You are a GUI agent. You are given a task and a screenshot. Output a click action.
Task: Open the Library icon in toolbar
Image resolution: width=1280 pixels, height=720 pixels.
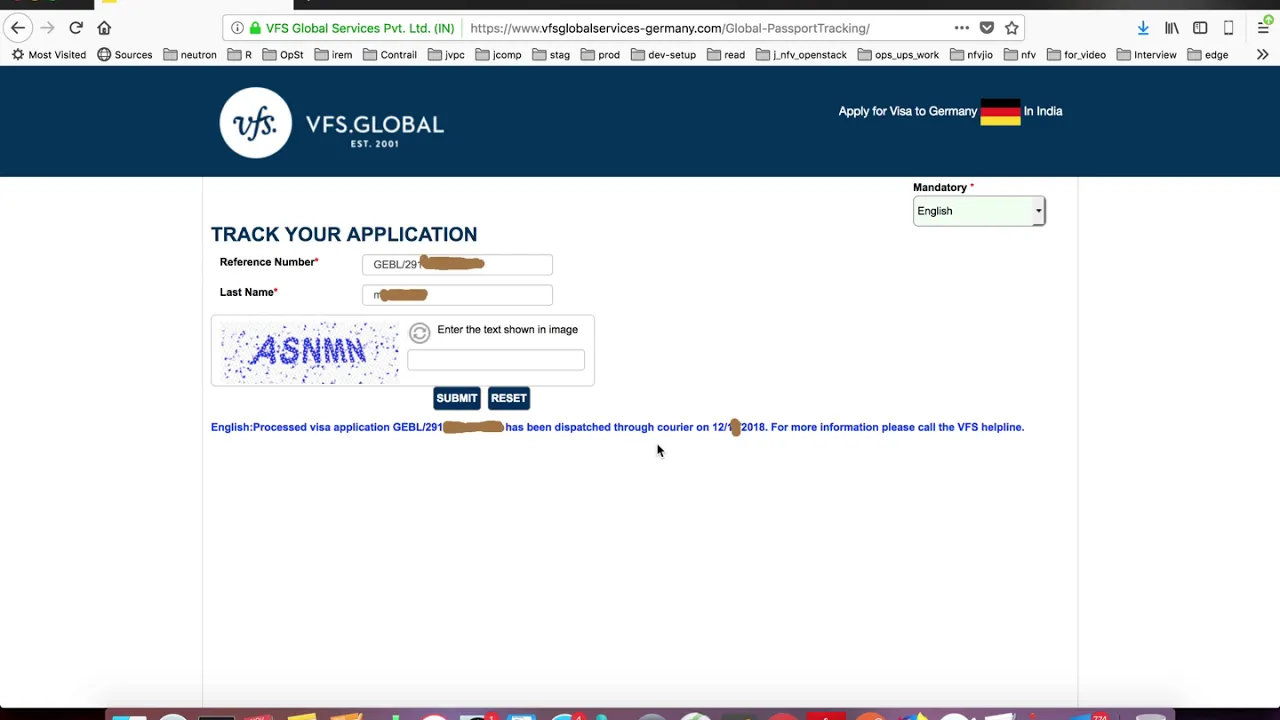1172,28
